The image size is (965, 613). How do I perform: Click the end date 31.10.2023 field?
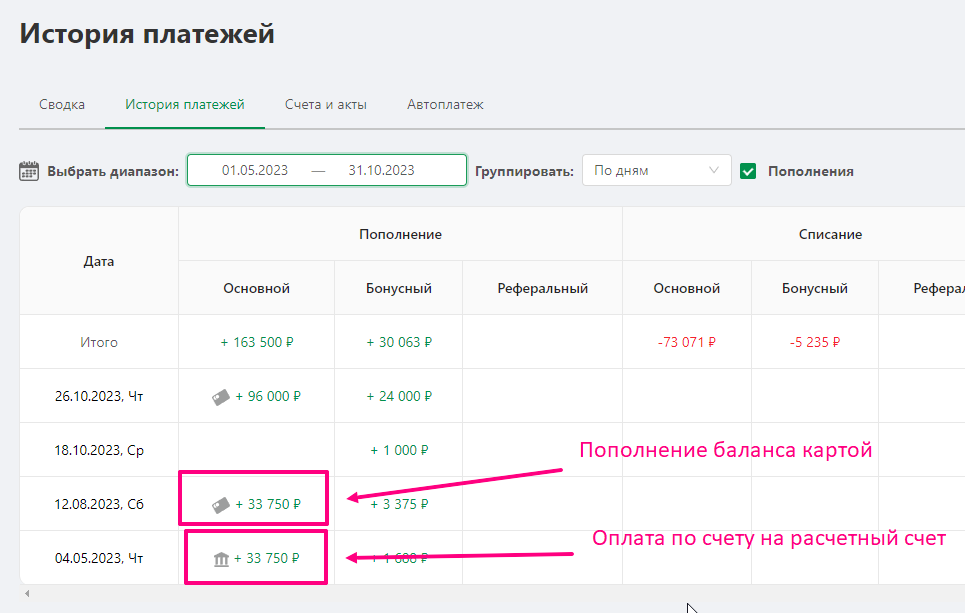[x=382, y=170]
